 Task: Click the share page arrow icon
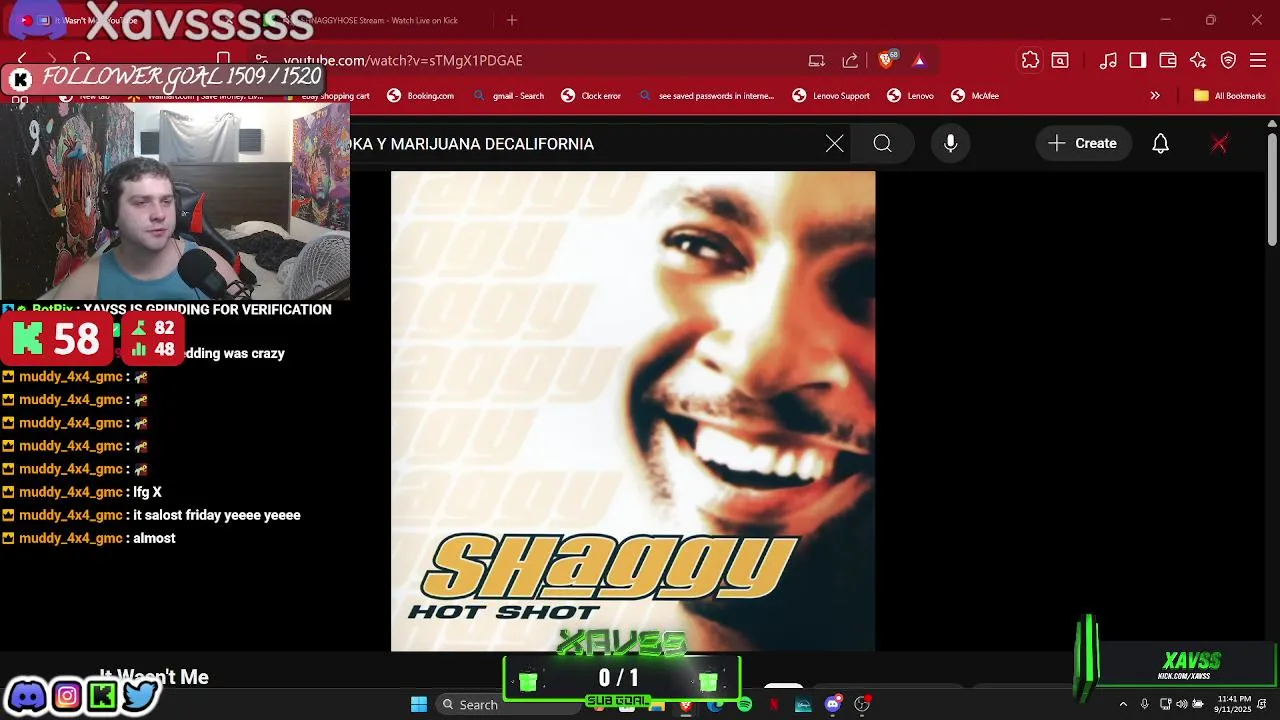click(850, 61)
